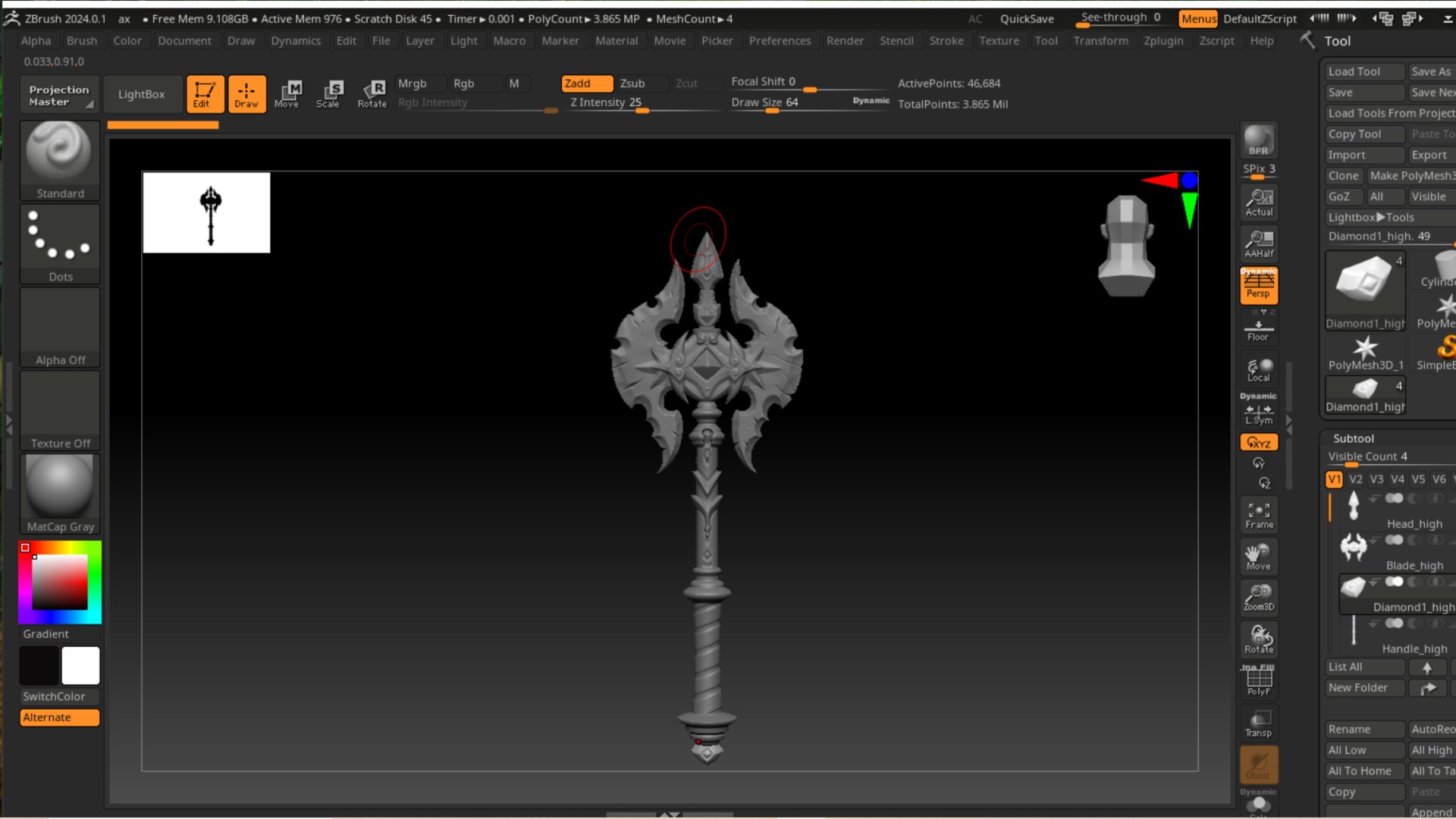
Task: Open the Brush menu
Action: (x=82, y=41)
